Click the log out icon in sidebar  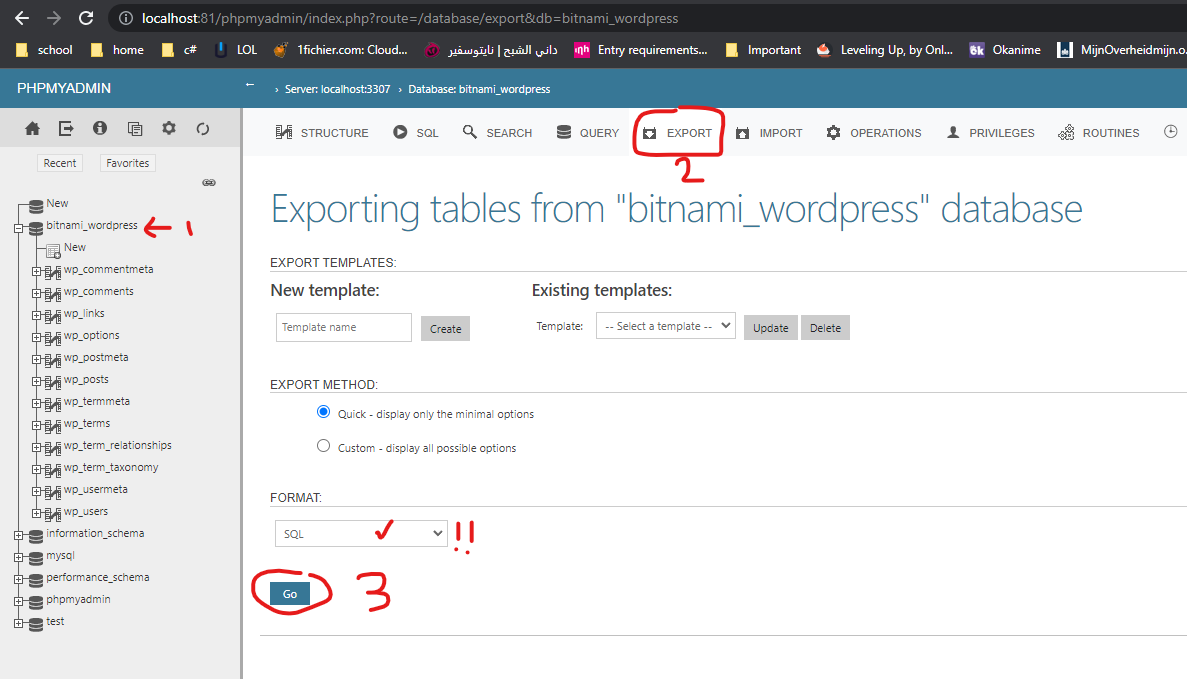66,129
